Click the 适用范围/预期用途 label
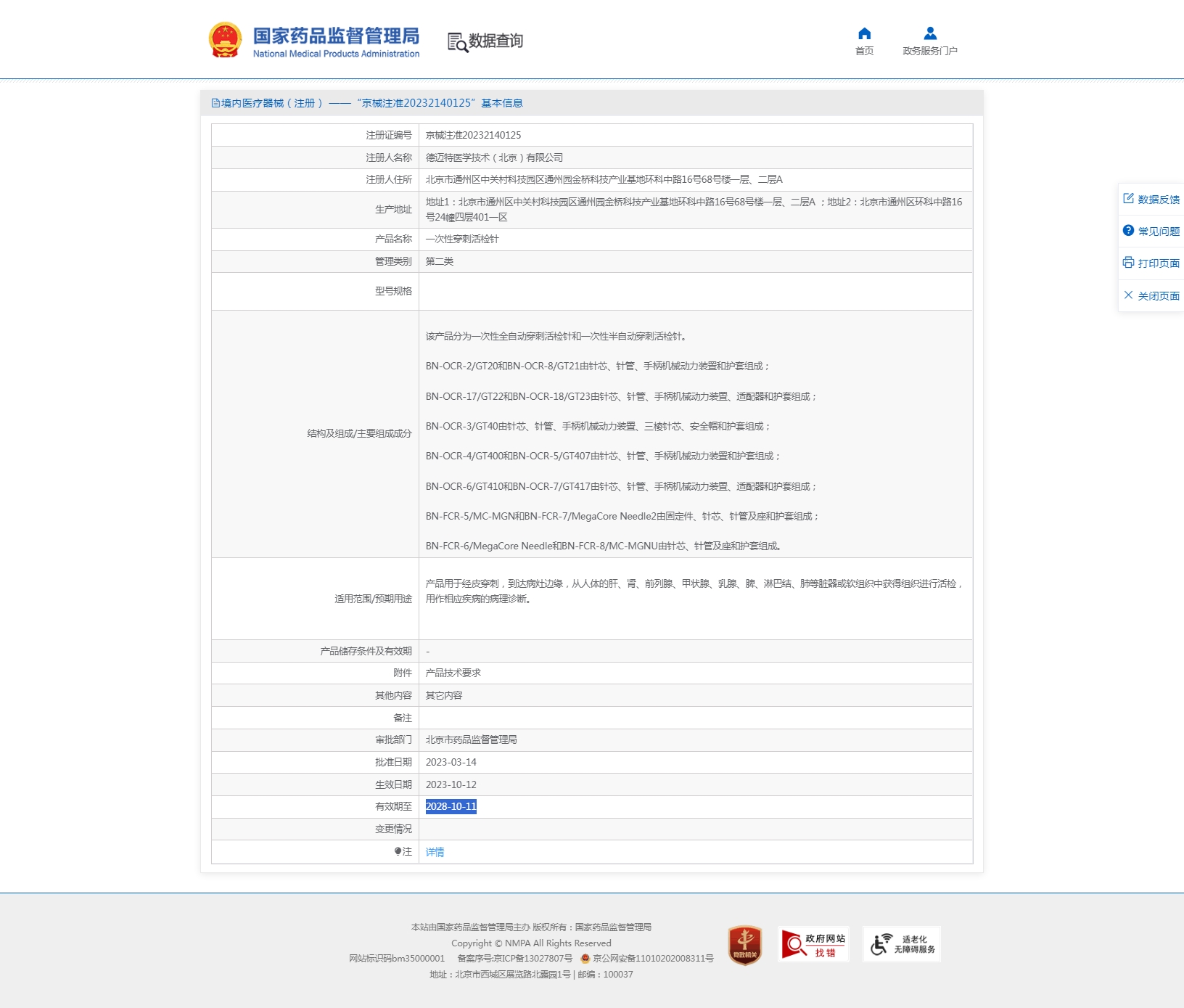The image size is (1184, 1008). click(373, 599)
